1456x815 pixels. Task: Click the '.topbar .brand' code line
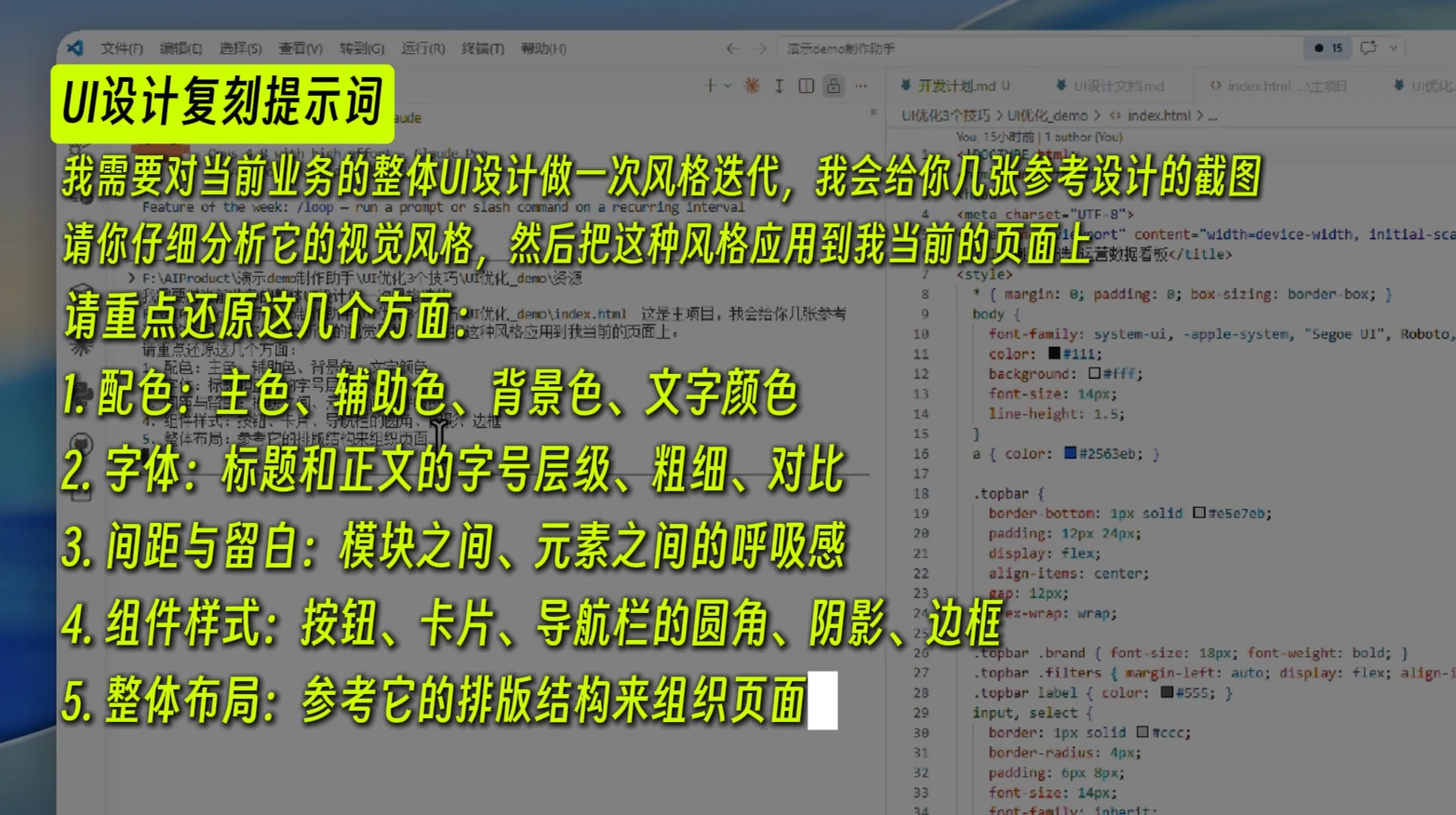[1191, 653]
